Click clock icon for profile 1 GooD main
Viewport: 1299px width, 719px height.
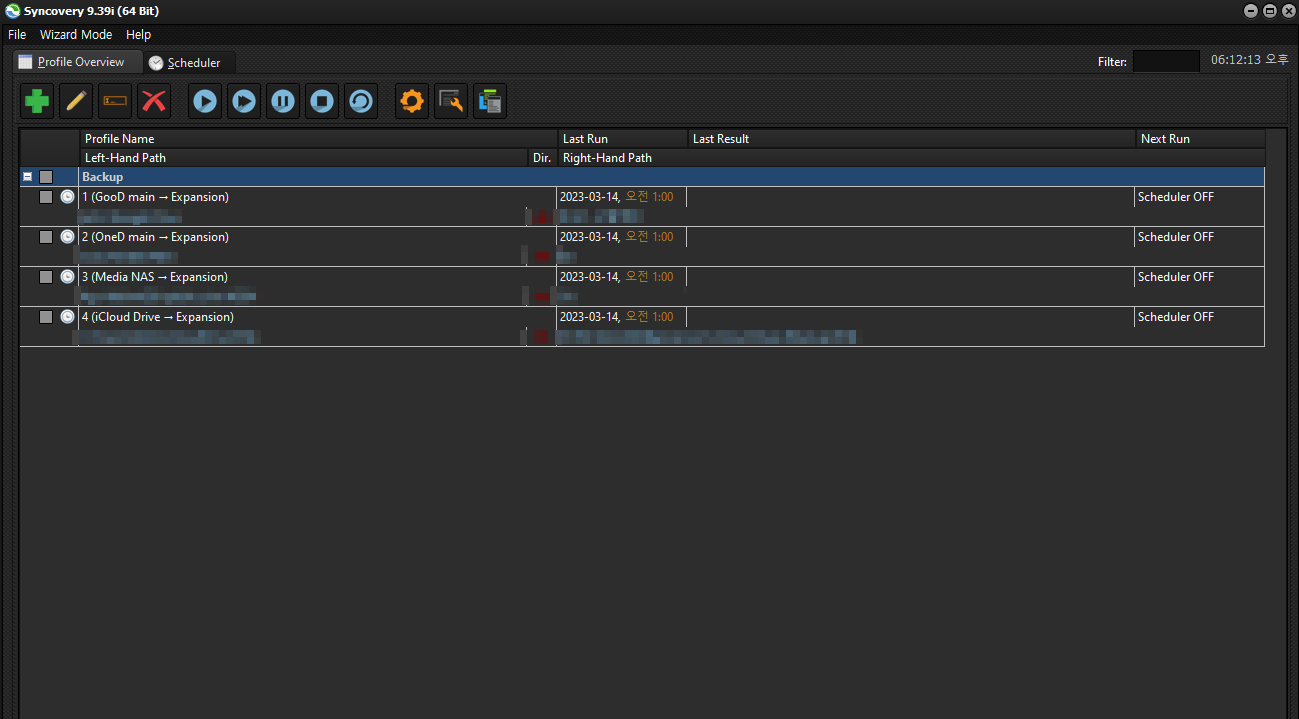pyautogui.click(x=67, y=197)
